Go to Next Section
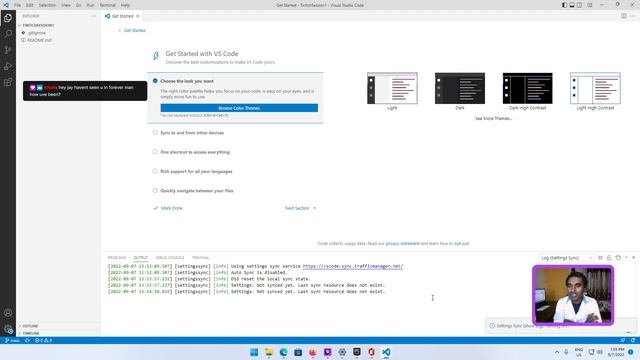Viewport: 640px width, 360px height. point(300,208)
